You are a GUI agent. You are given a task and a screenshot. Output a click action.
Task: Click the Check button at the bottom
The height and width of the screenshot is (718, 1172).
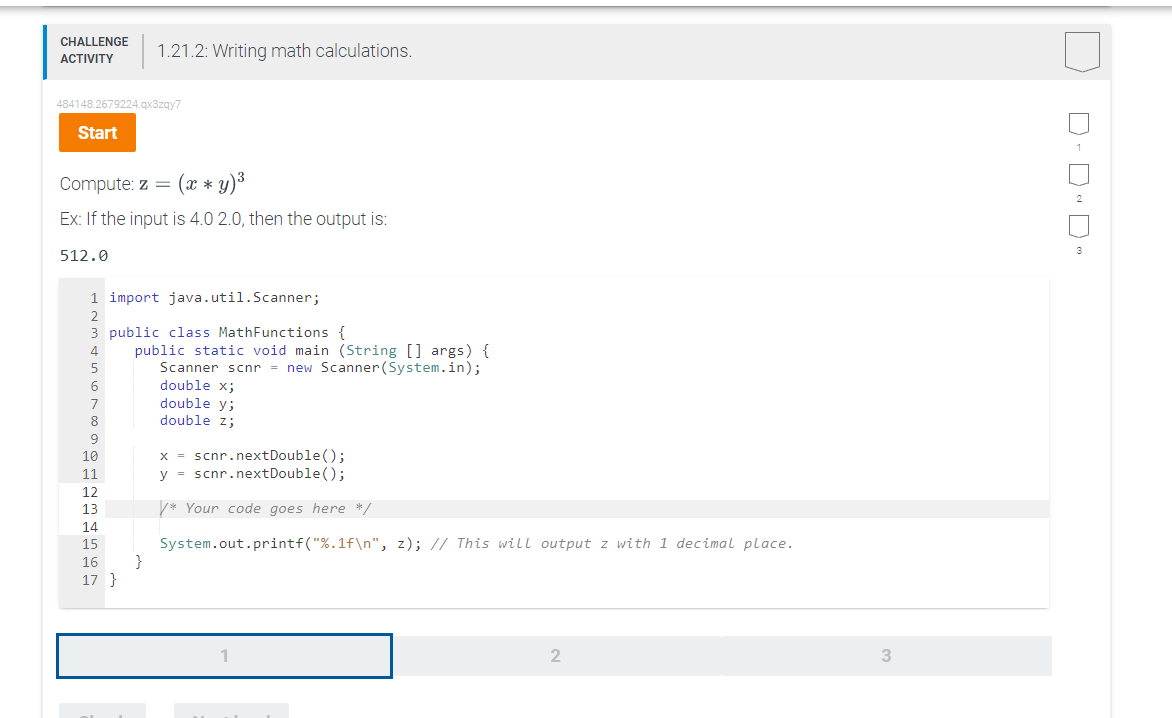[102, 713]
